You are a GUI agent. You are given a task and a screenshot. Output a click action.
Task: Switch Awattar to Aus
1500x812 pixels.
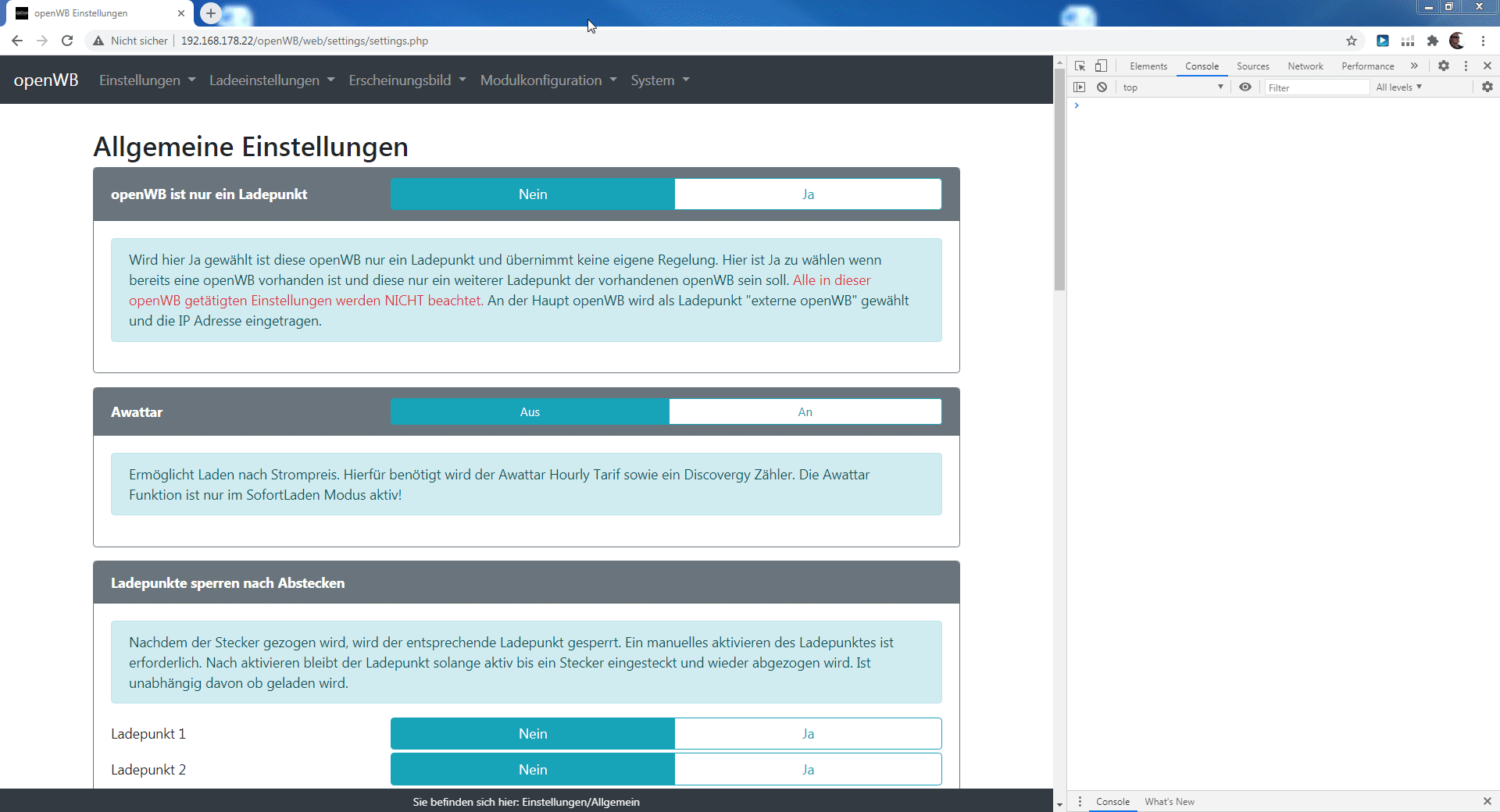click(530, 412)
